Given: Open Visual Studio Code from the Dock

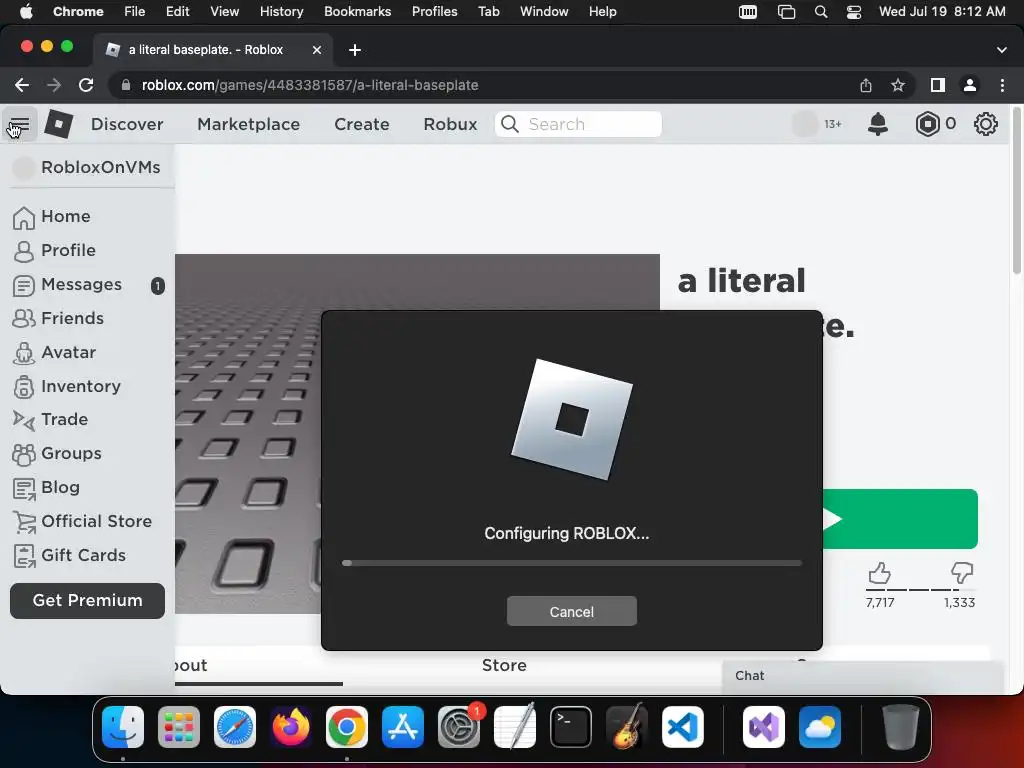Looking at the screenshot, I should point(683,727).
